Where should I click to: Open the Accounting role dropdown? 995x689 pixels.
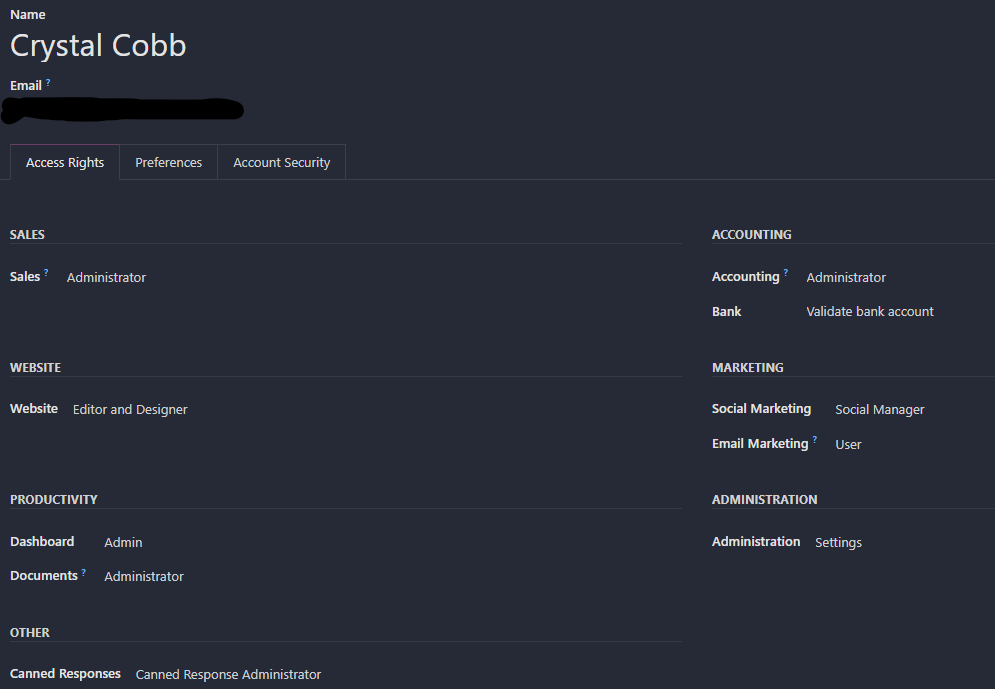[x=846, y=278]
